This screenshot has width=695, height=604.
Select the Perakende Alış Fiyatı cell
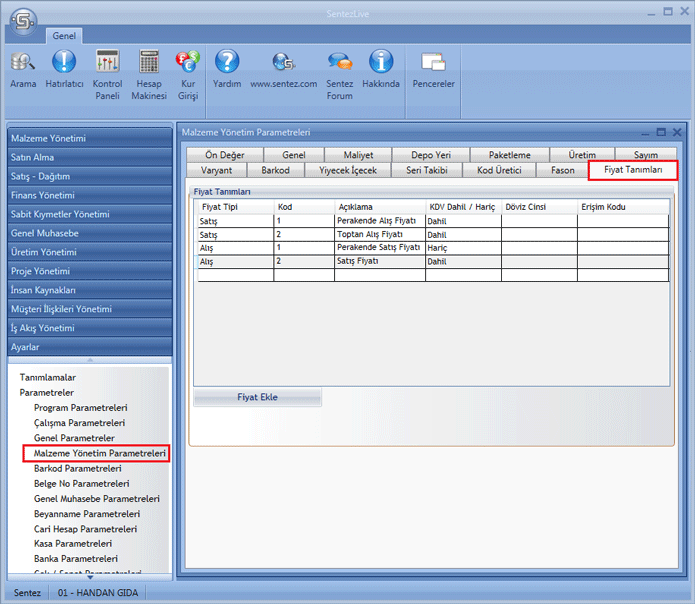(379, 221)
